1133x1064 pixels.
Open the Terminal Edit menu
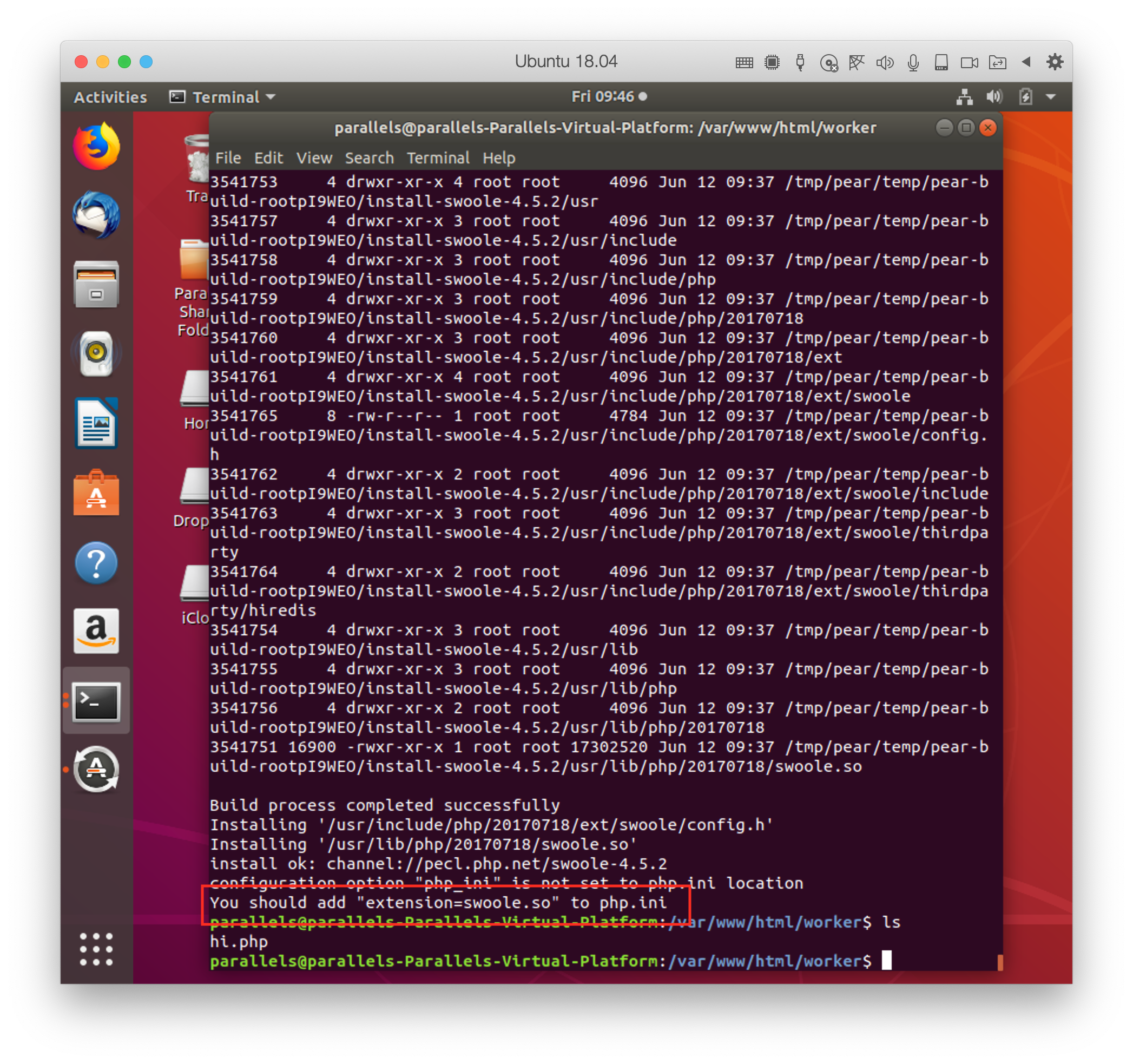[268, 158]
